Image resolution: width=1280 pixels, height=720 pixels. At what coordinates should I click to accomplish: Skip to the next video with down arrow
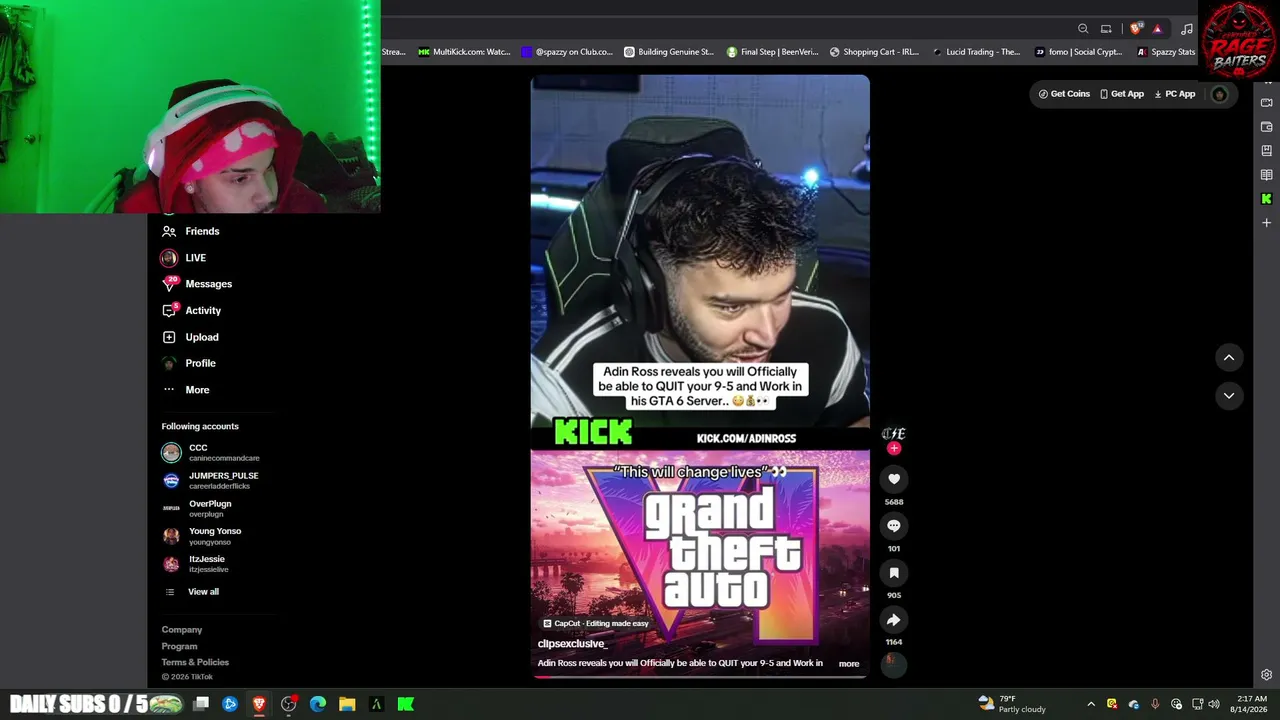click(x=1229, y=396)
